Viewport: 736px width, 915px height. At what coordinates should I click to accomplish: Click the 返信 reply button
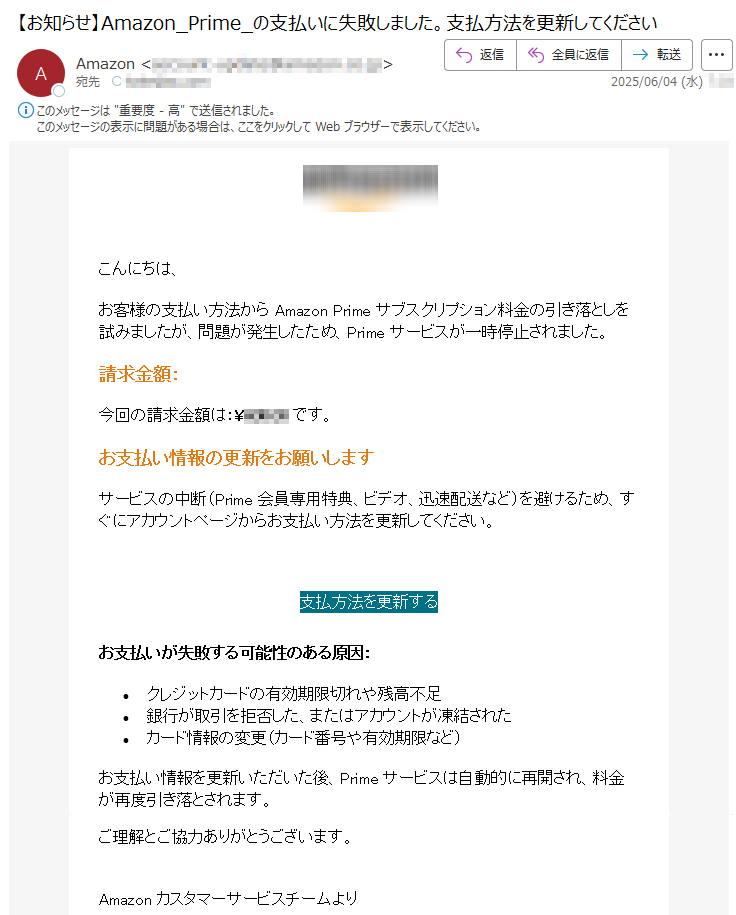point(480,55)
